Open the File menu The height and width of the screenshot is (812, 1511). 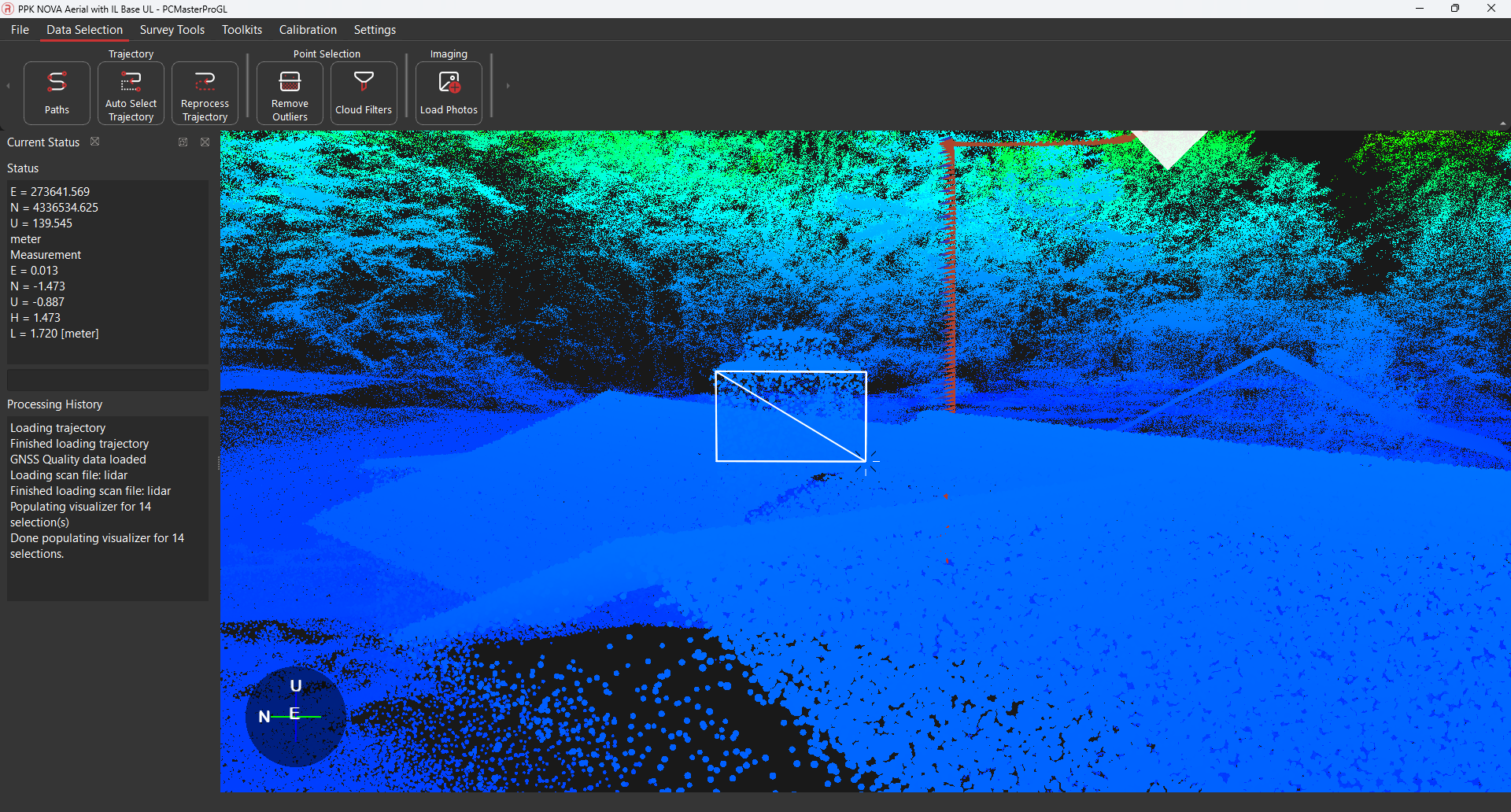point(20,30)
